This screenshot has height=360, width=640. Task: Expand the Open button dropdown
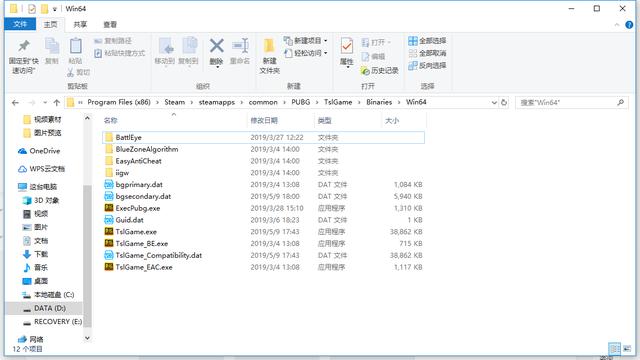coord(389,42)
